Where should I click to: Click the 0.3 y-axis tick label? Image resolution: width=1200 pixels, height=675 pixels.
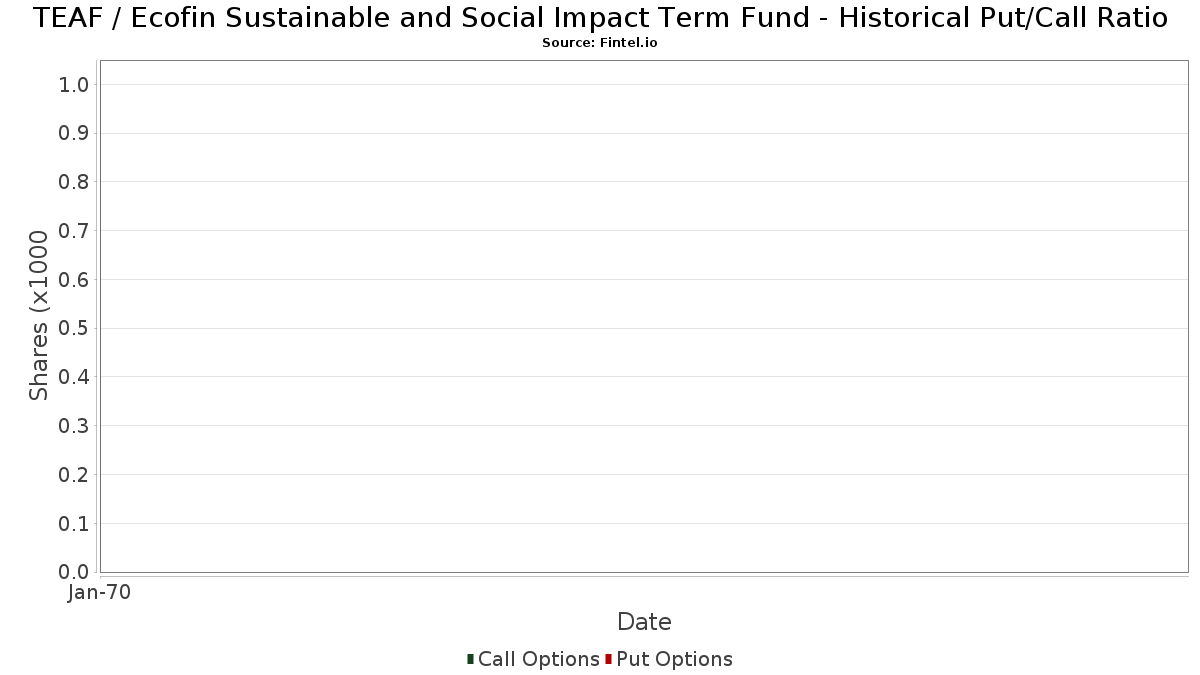(74, 426)
